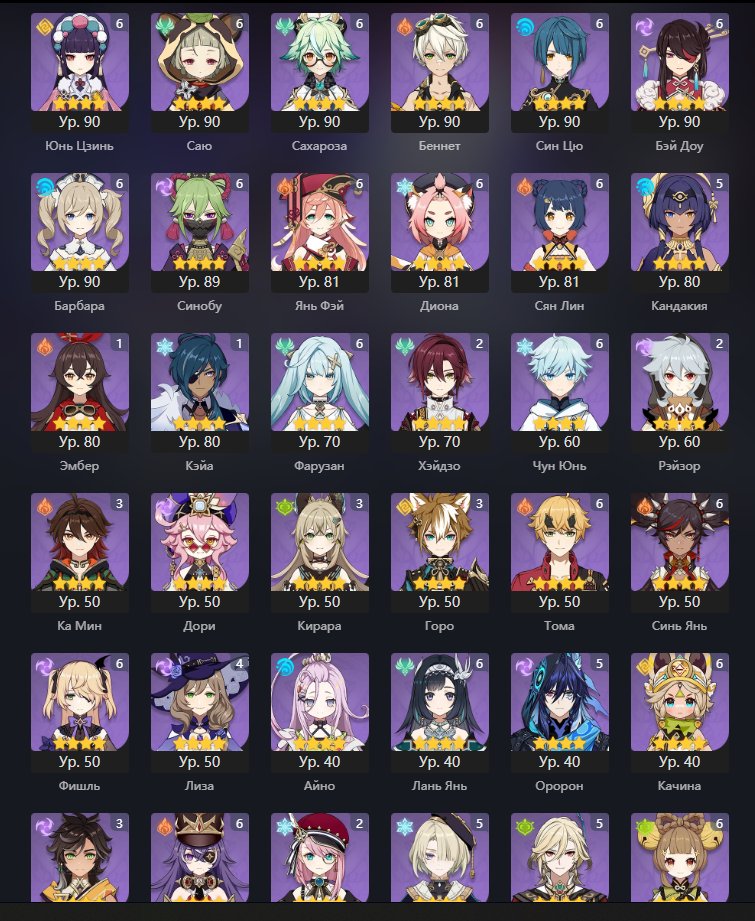The height and width of the screenshot is (921, 755).
Task: Open Беннет's character card
Action: (x=439, y=73)
